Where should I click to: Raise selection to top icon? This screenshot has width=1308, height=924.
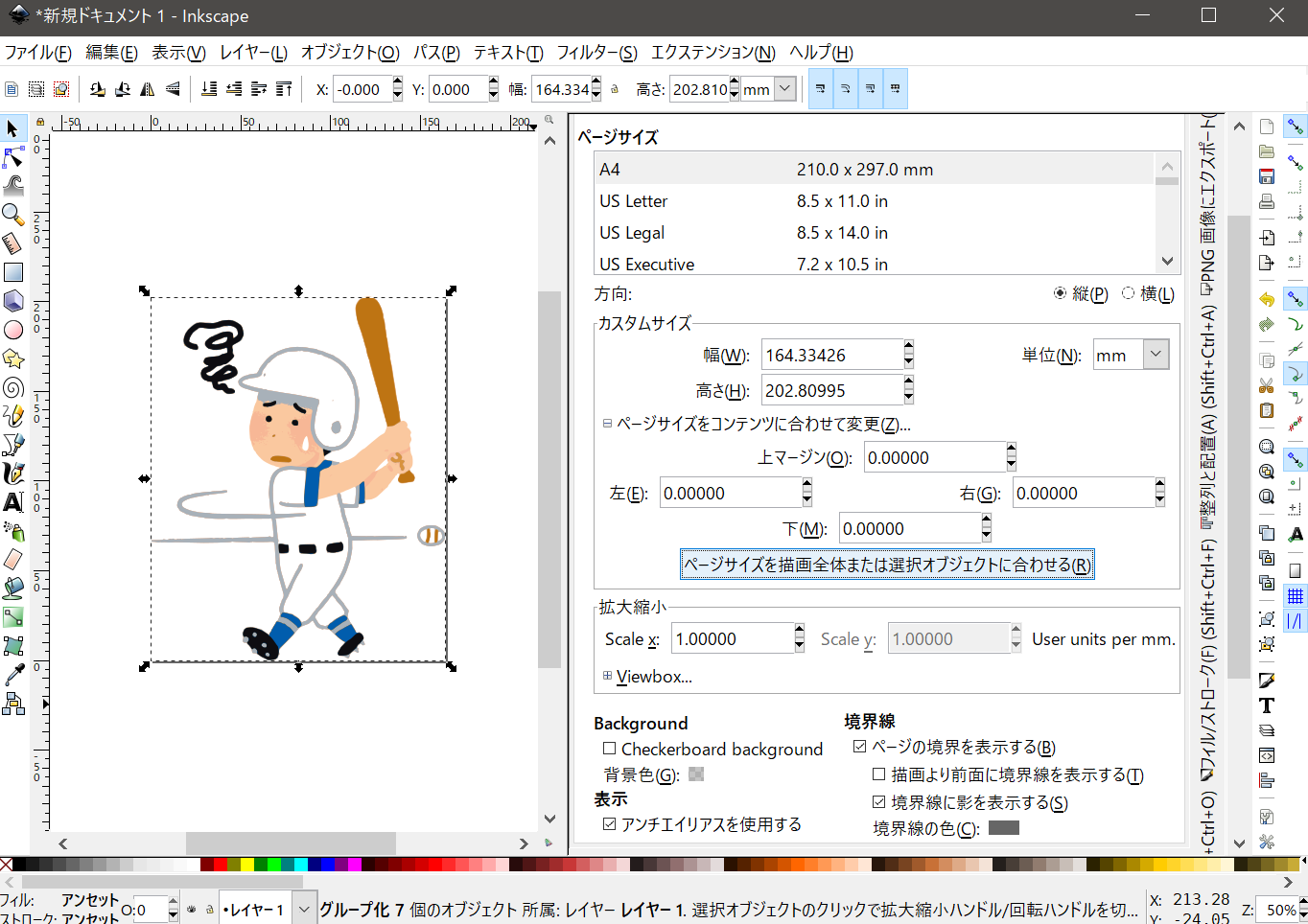tap(284, 89)
